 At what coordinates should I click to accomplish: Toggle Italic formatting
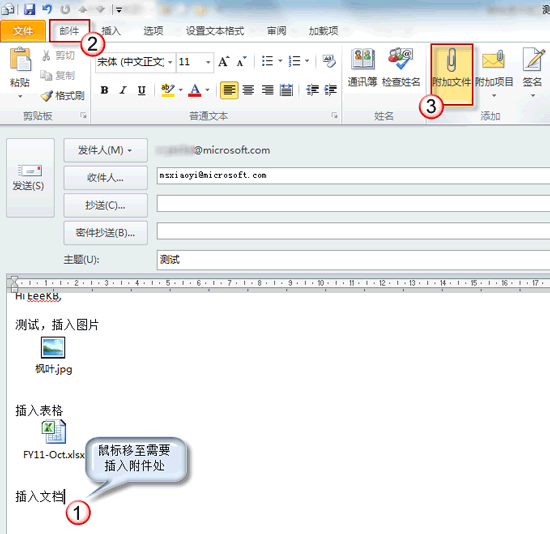coord(123,91)
